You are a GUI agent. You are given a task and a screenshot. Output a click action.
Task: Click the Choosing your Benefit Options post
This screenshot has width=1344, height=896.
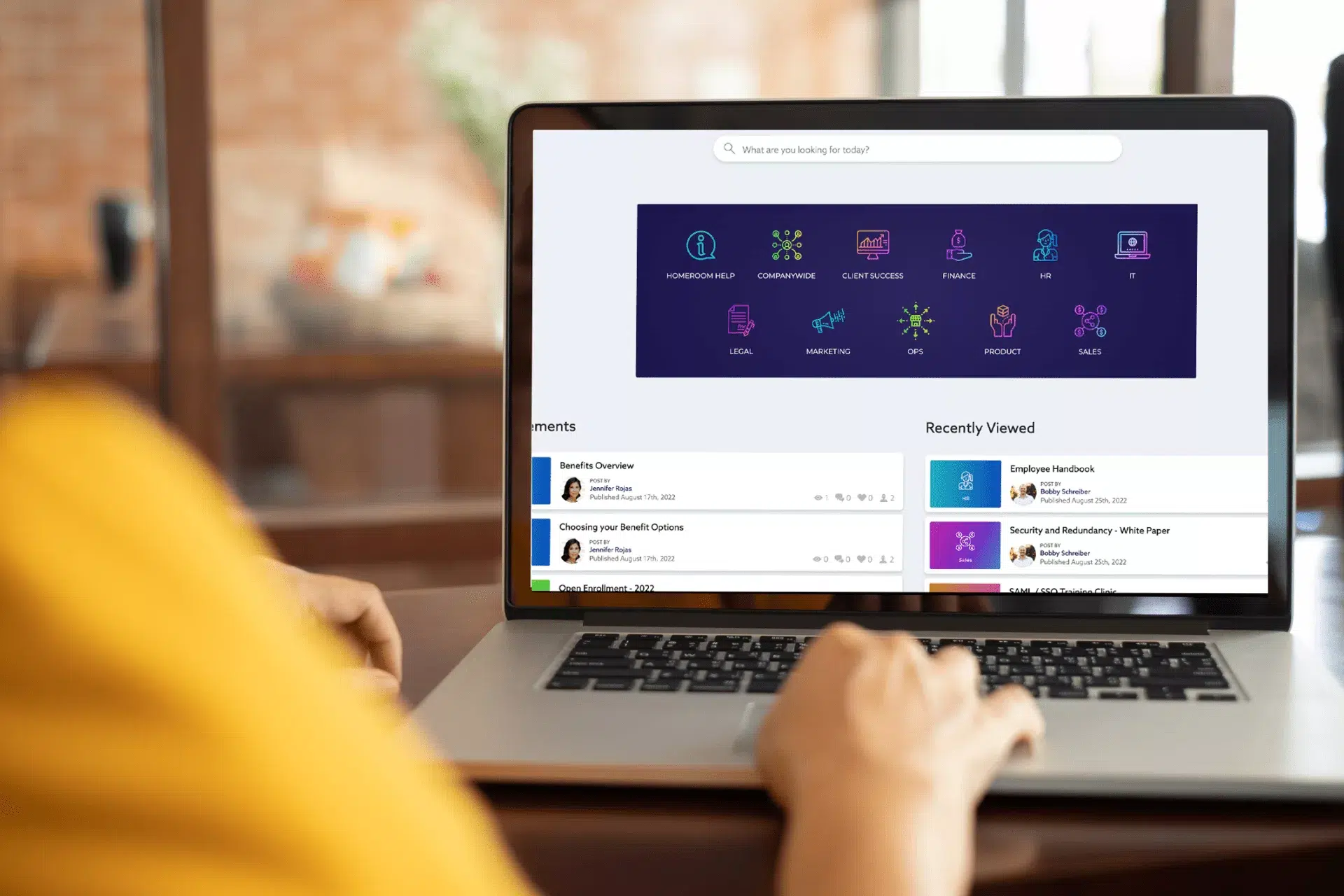(x=621, y=526)
